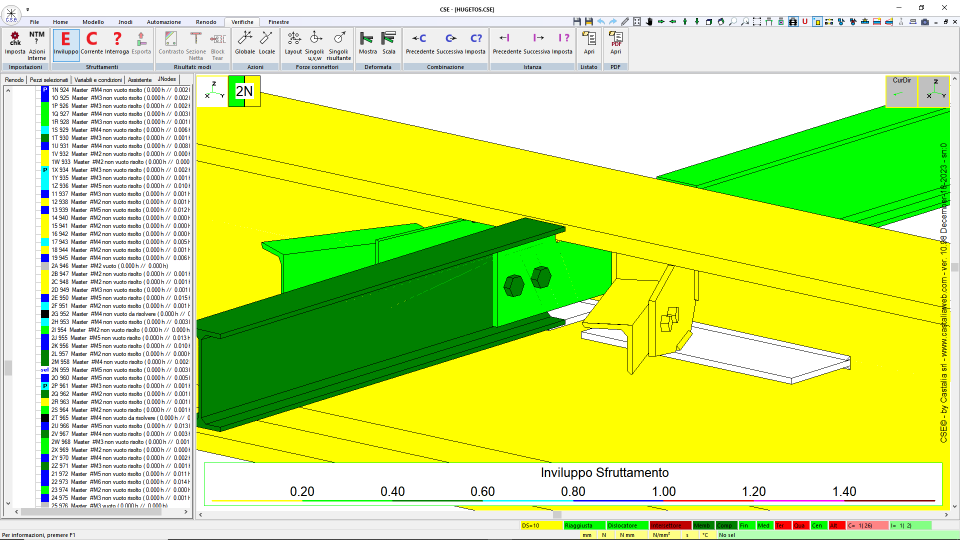Go to Precedente instance

(x=507, y=43)
